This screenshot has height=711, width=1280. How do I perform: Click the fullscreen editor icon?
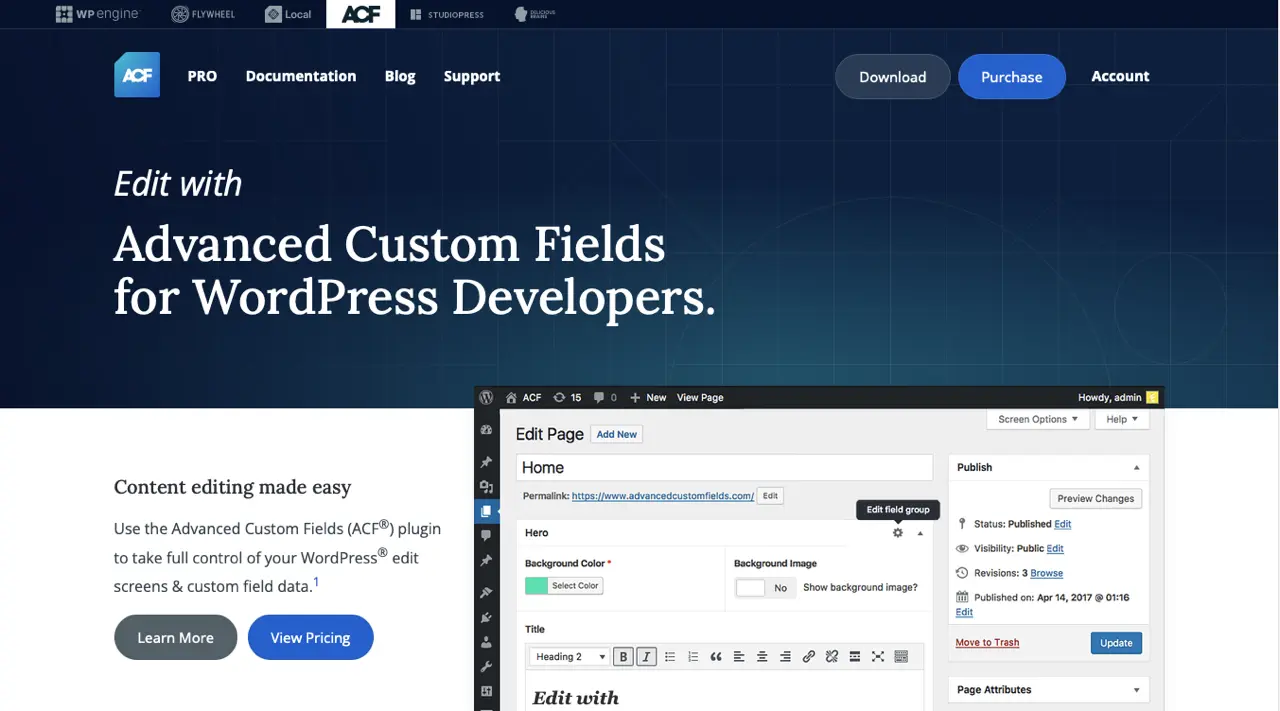tap(878, 657)
